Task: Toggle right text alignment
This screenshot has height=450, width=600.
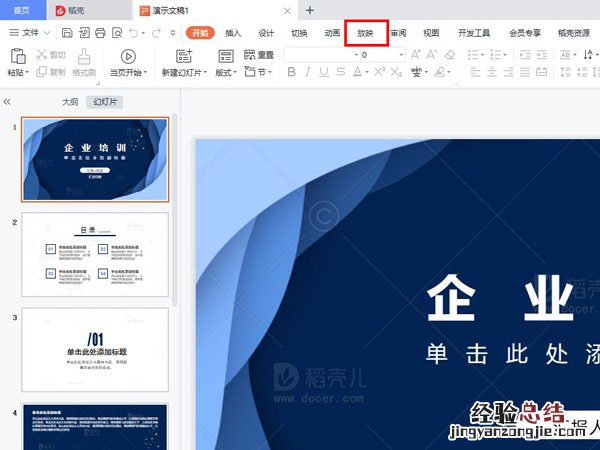Action: click(508, 72)
